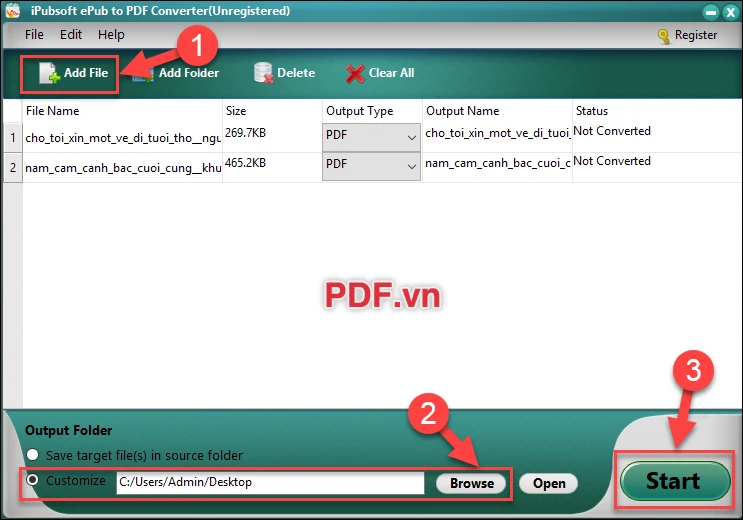Click the Size column header
Image resolution: width=743 pixels, height=520 pixels.
272,111
